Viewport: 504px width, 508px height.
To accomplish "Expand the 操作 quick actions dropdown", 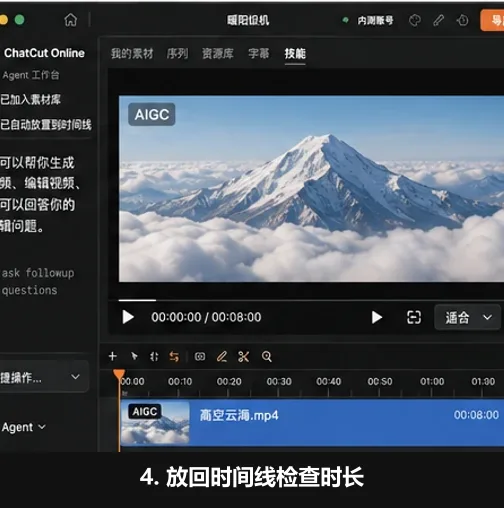I will pos(44,377).
